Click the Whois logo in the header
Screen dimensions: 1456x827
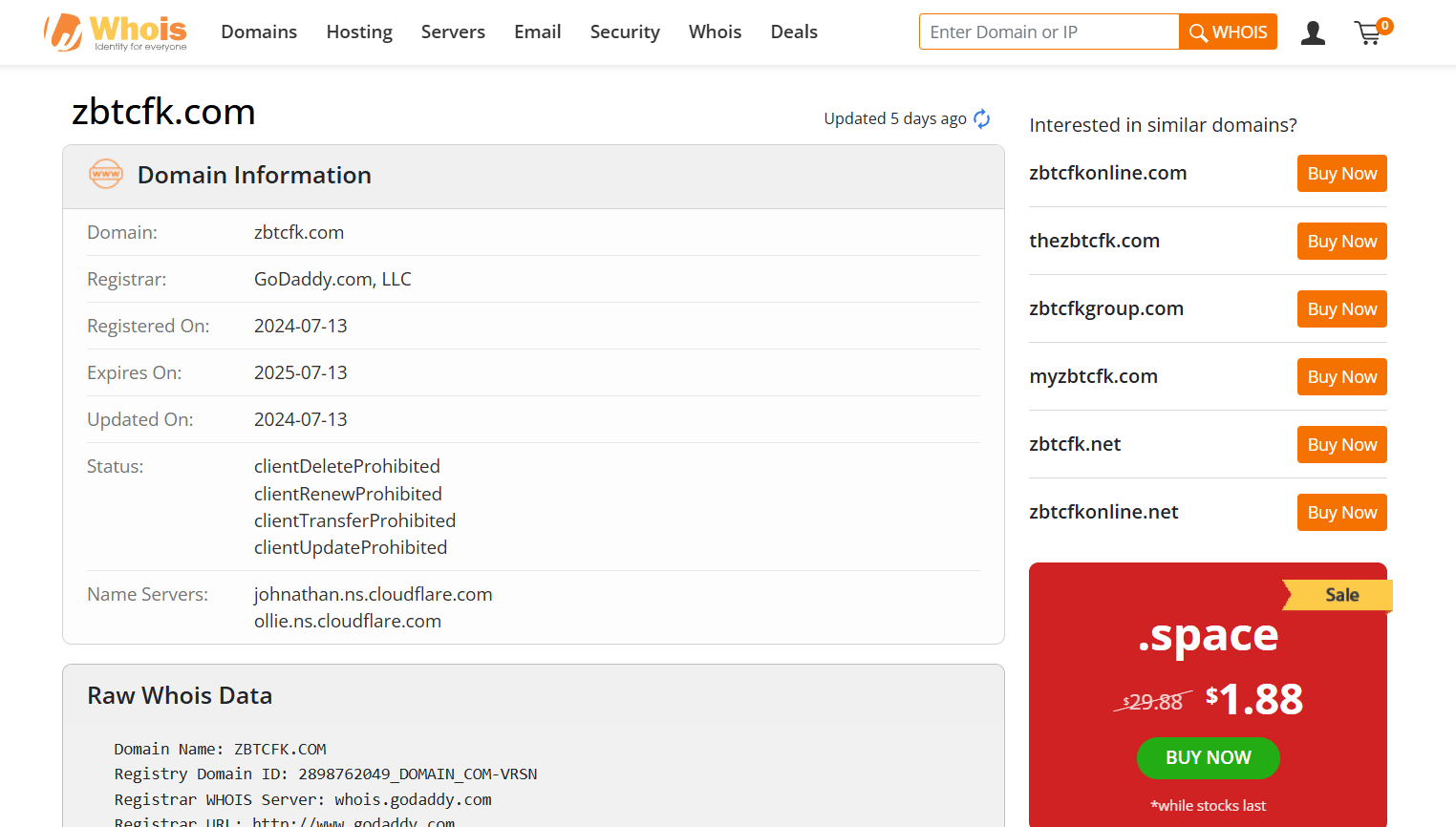coord(116,32)
